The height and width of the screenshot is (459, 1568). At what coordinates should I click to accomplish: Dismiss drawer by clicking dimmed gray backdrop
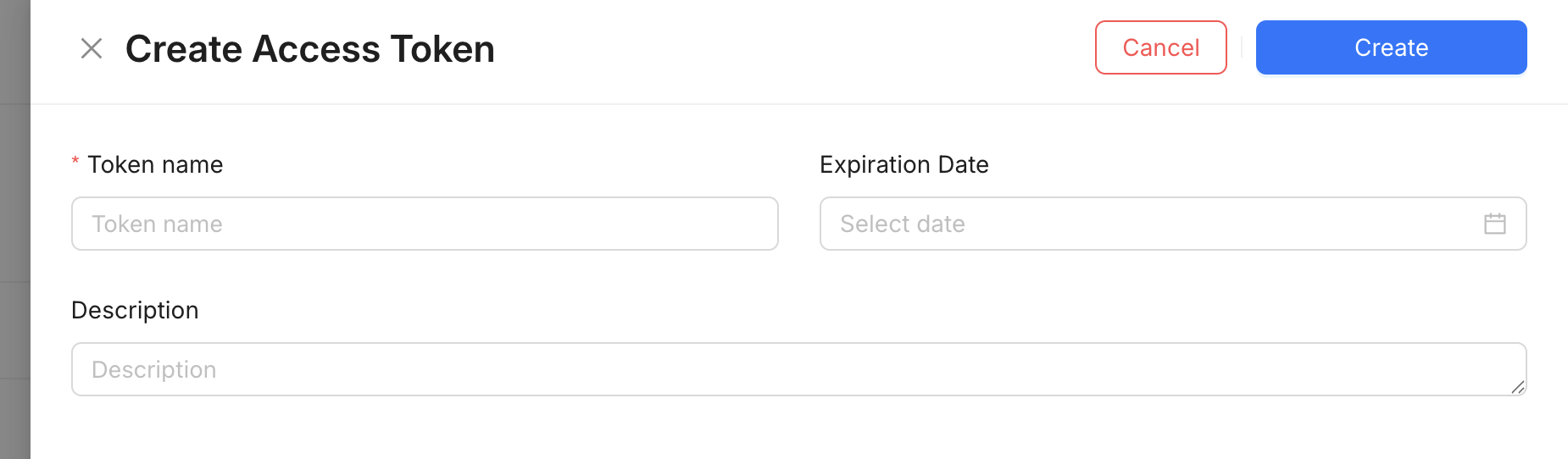pos(14,229)
